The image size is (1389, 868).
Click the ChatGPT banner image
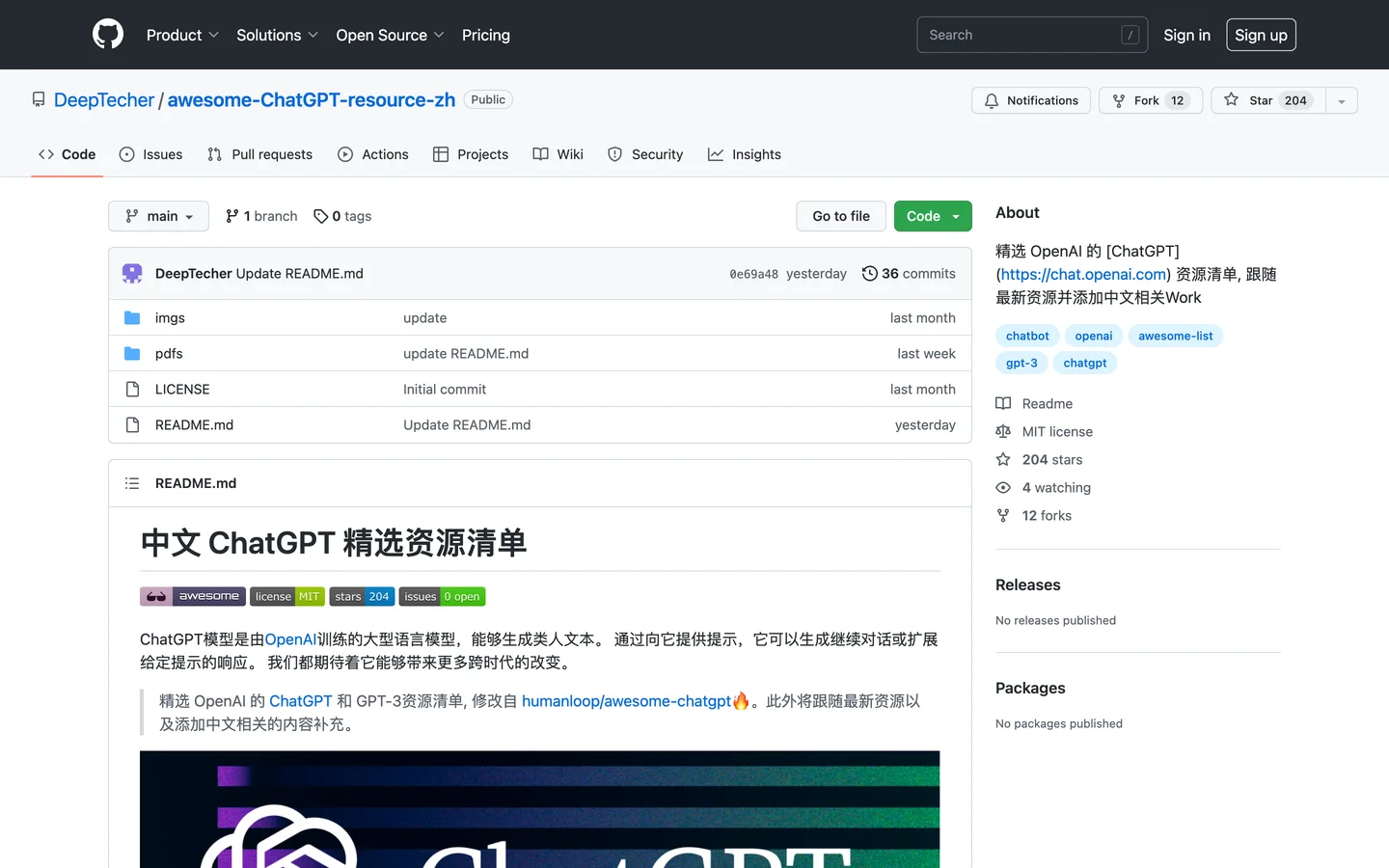click(x=539, y=809)
